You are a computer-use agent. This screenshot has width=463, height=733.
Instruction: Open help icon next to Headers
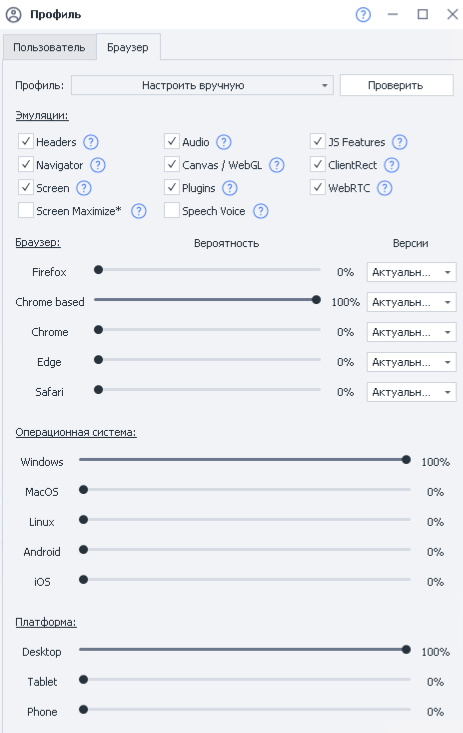point(91,142)
